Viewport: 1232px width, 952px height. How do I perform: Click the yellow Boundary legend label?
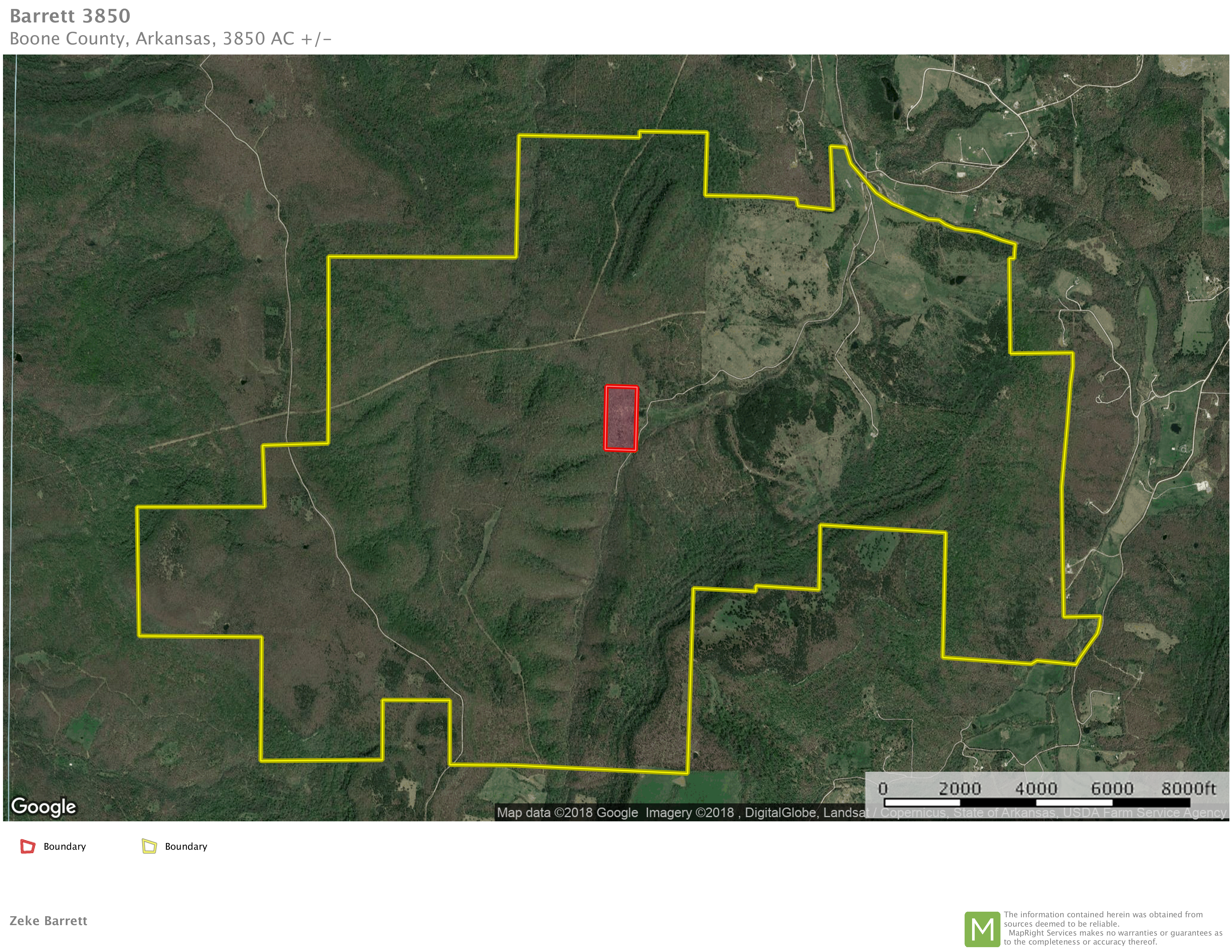click(x=186, y=847)
